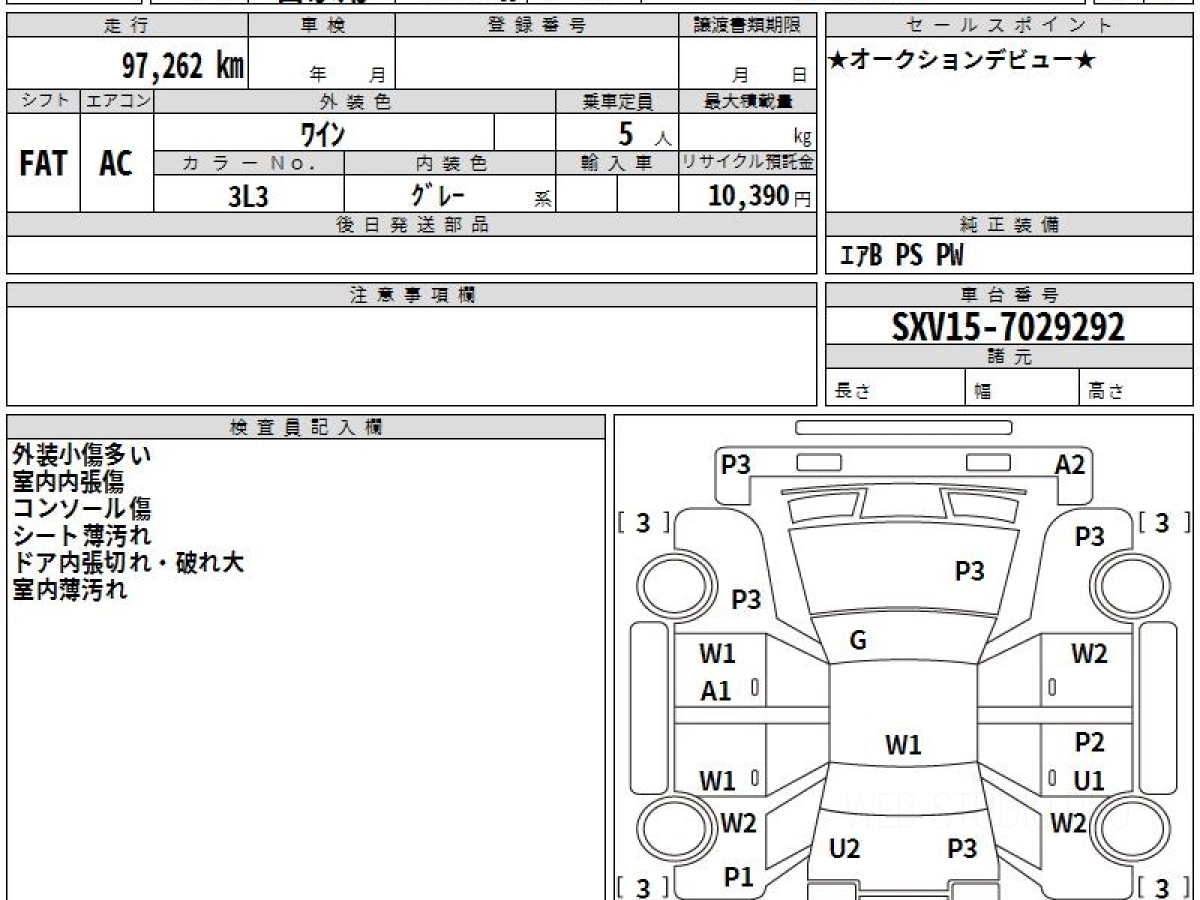
Task: Click the mileage value 97,262 km
Action: point(182,67)
